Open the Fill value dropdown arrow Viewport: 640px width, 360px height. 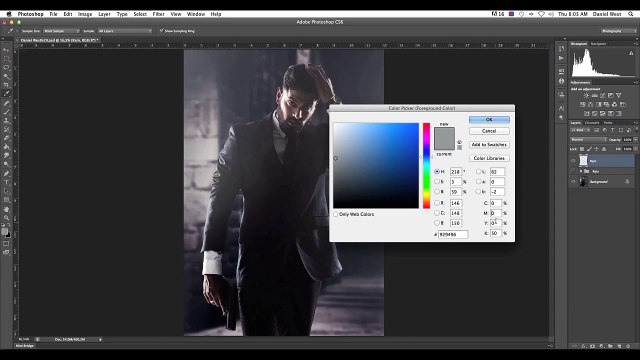tap(635, 149)
